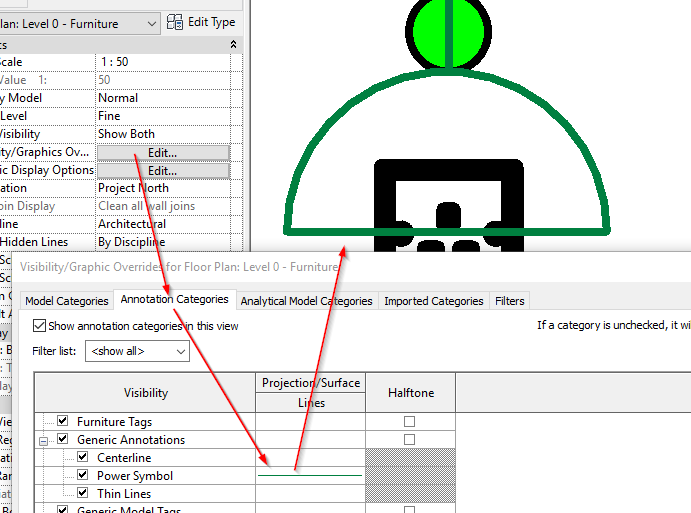Toggle the Centerline subcategory checkbox
The height and width of the screenshot is (513, 691).
(82, 457)
